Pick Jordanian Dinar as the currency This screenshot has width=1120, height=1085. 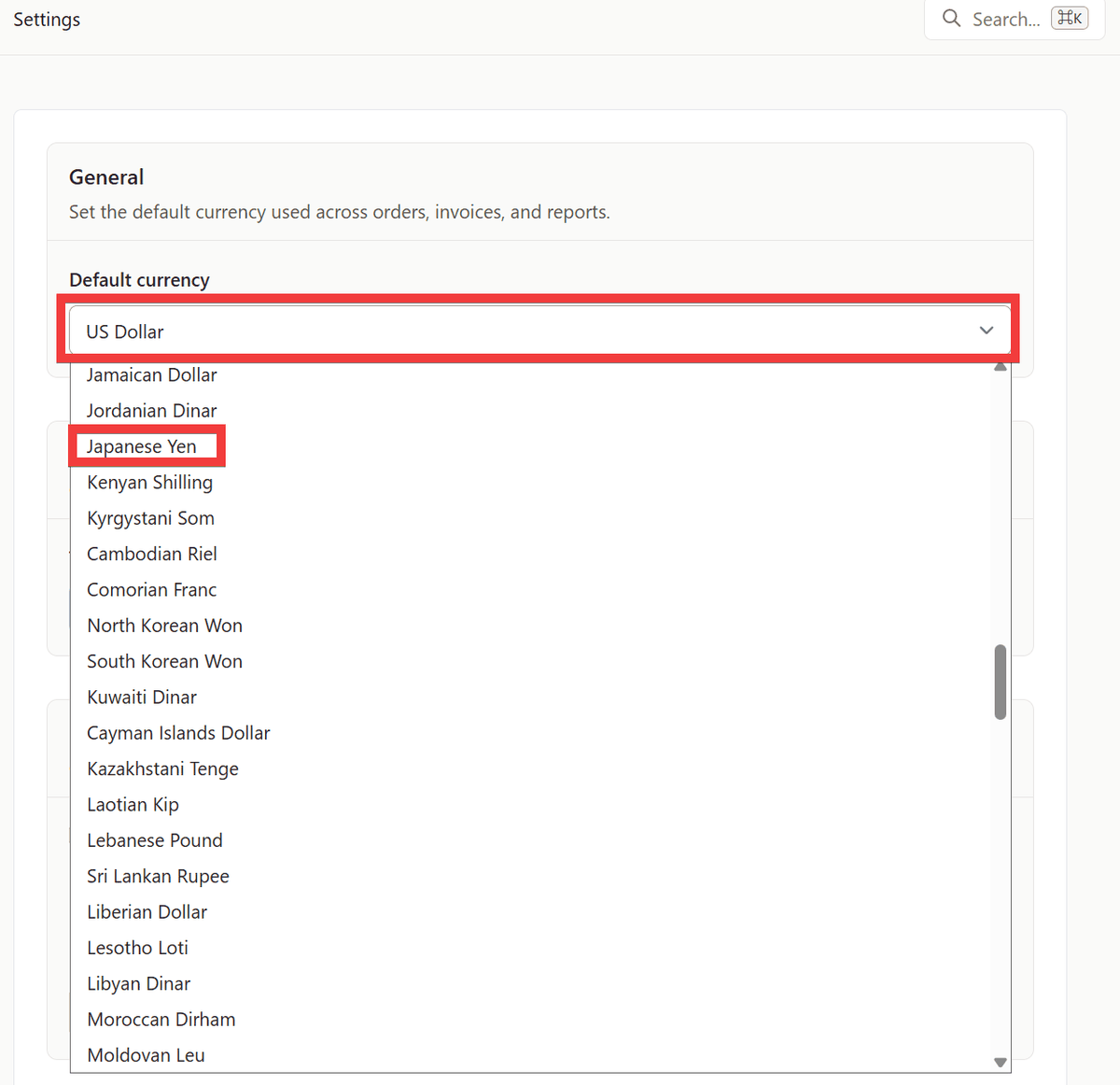coord(152,411)
